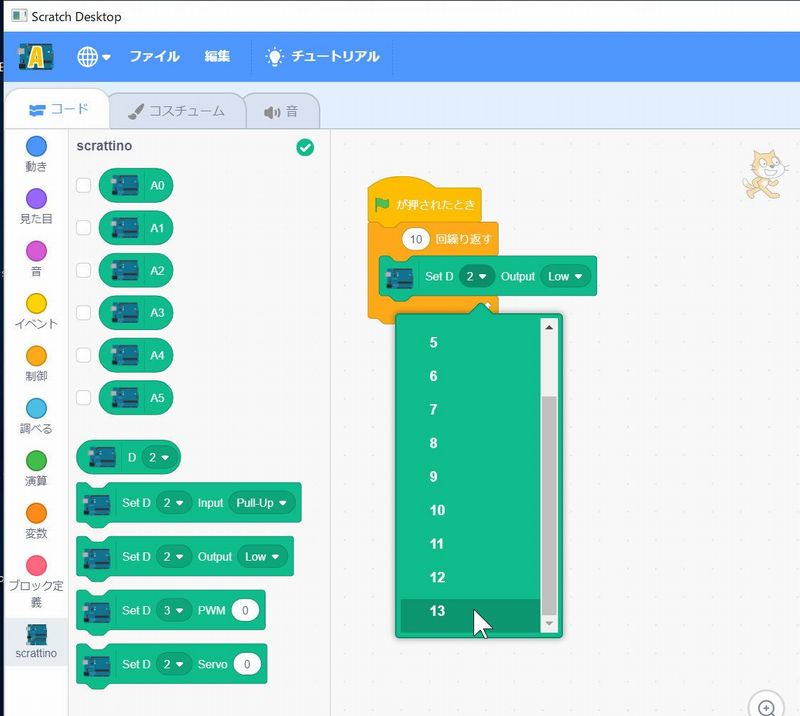Click the zoom in magnifier on workspace
Image resolution: width=800 pixels, height=716 pixels.
click(x=767, y=706)
